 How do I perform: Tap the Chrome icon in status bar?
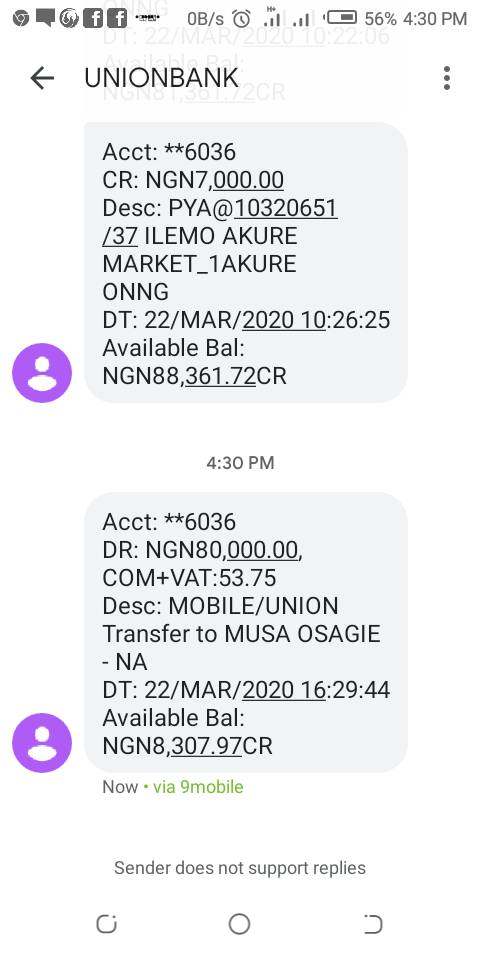20,19
